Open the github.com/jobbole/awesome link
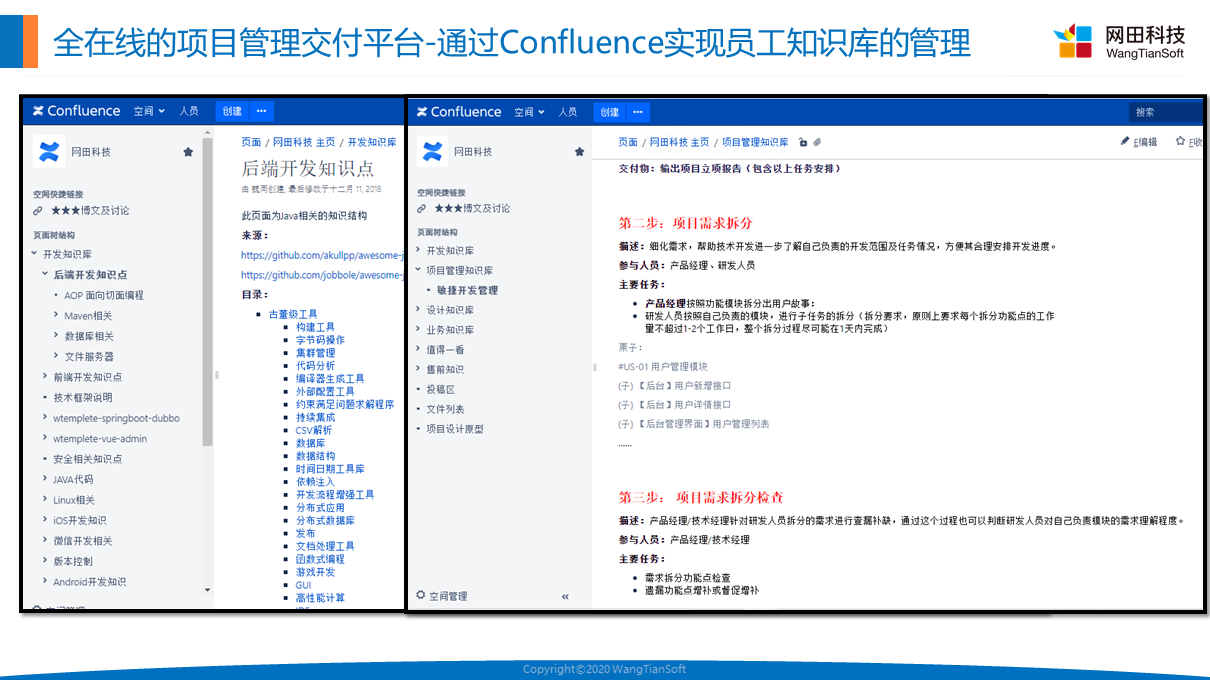 pos(320,275)
